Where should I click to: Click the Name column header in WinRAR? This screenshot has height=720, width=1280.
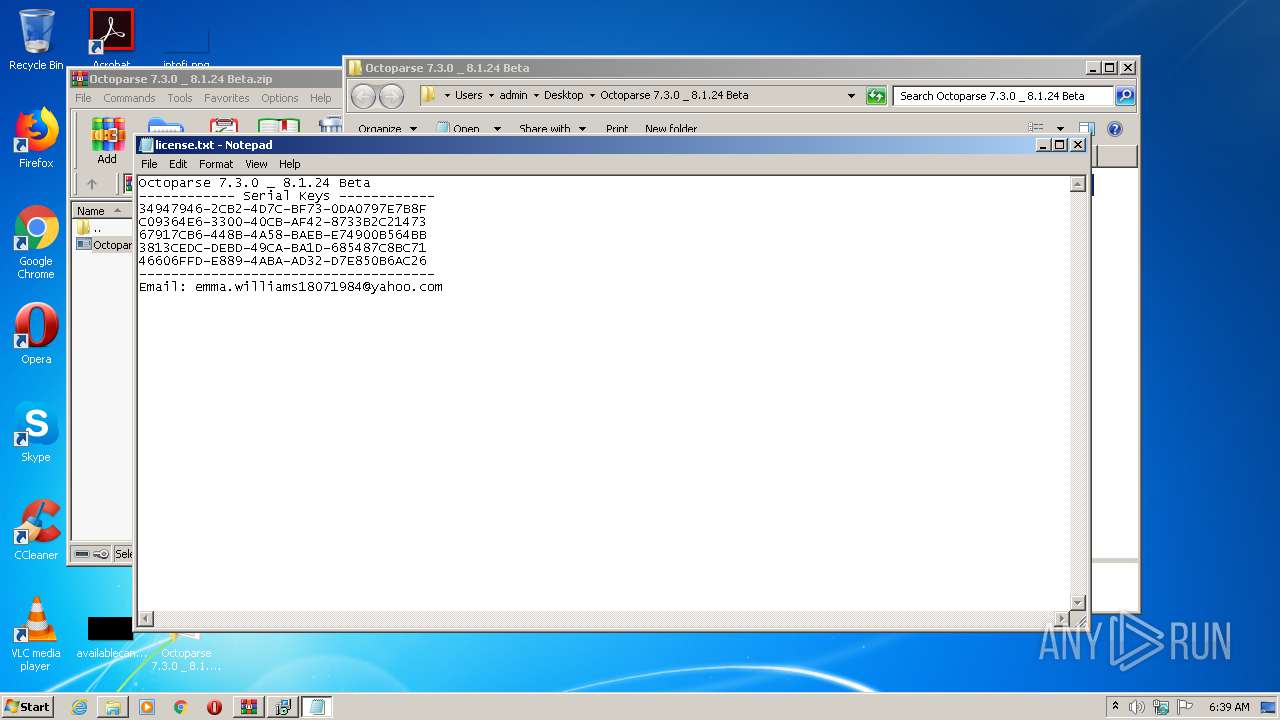101,210
